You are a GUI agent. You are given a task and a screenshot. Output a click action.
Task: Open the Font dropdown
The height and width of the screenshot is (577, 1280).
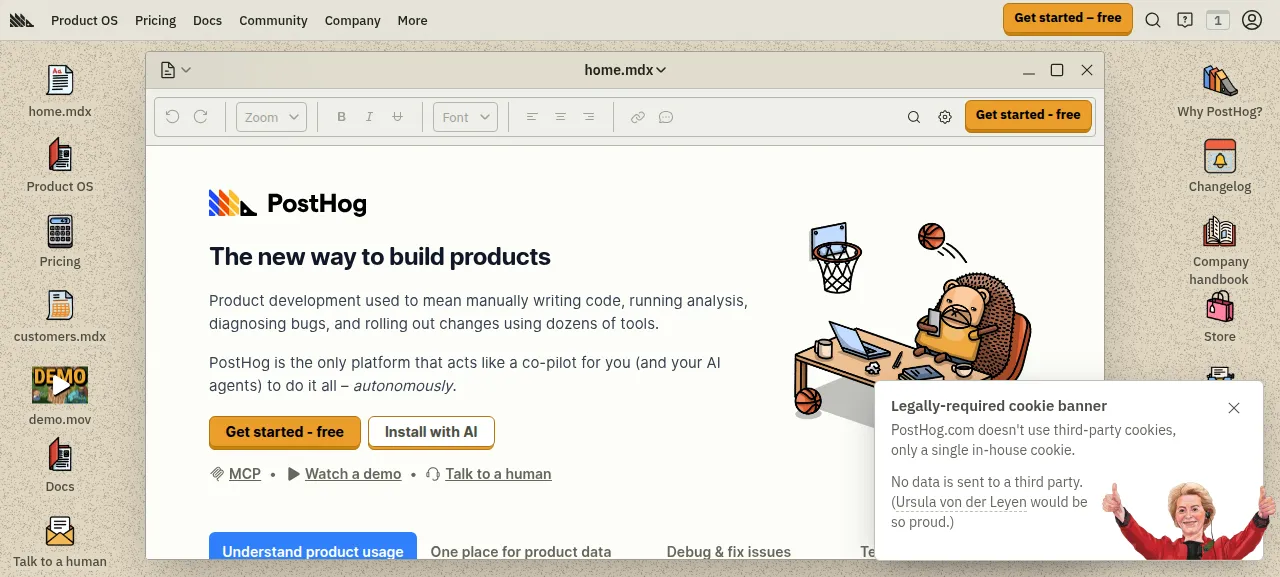pyautogui.click(x=465, y=117)
